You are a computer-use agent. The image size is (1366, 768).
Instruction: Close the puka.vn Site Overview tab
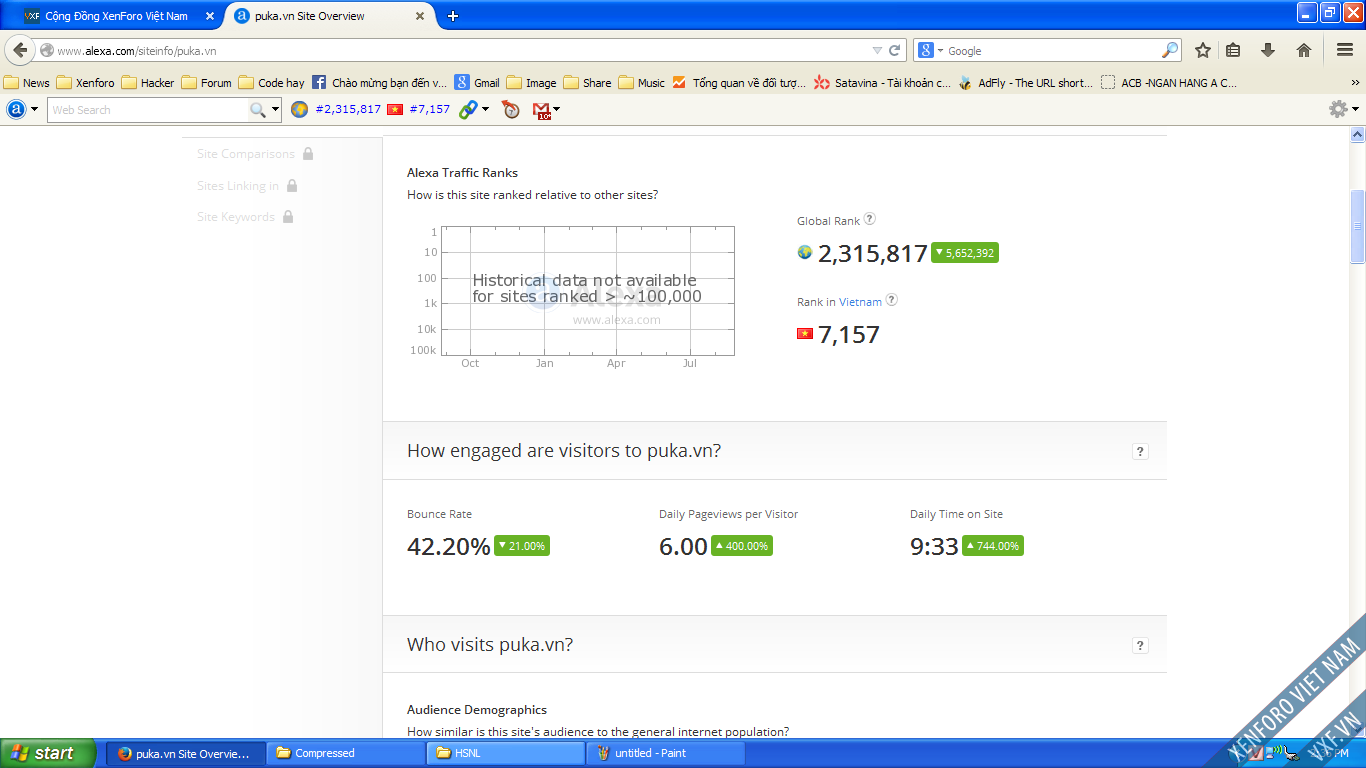point(421,16)
